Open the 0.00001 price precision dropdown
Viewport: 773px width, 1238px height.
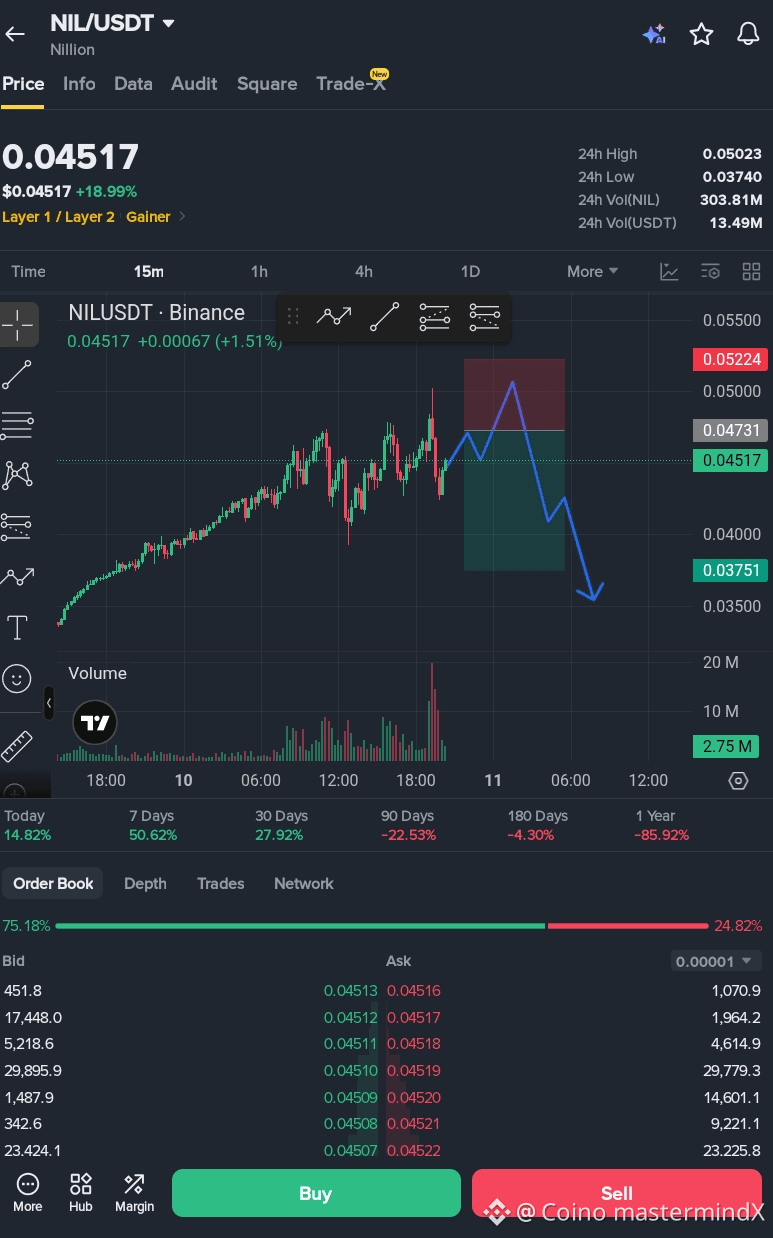(x=716, y=961)
